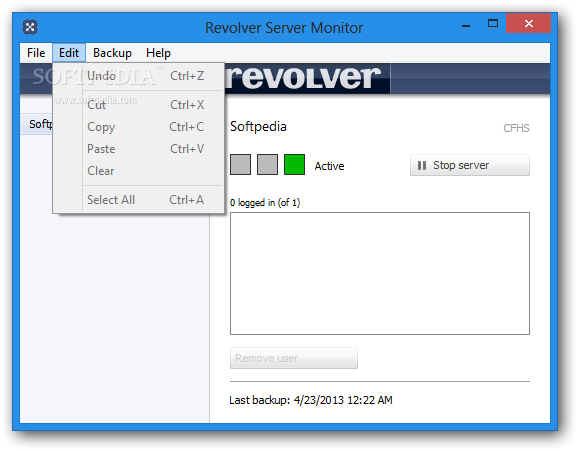Click the revolver logo banner
The image size is (578, 451).
307,78
